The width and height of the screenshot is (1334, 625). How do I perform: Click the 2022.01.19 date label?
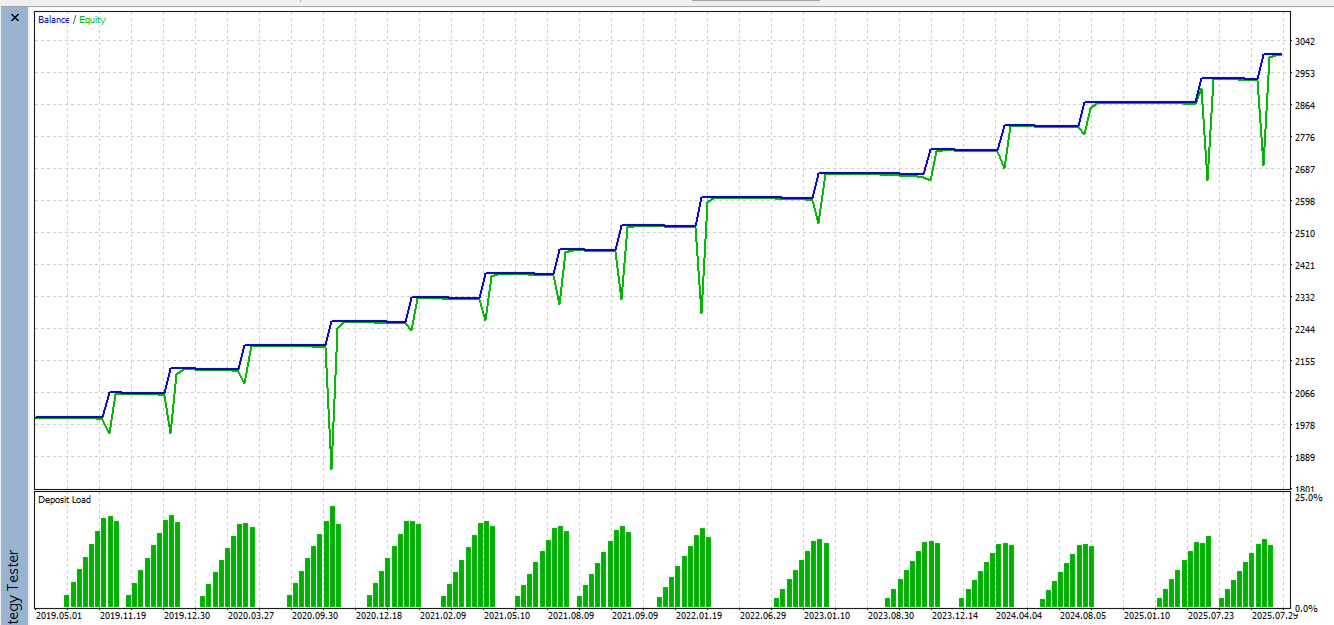pos(700,616)
